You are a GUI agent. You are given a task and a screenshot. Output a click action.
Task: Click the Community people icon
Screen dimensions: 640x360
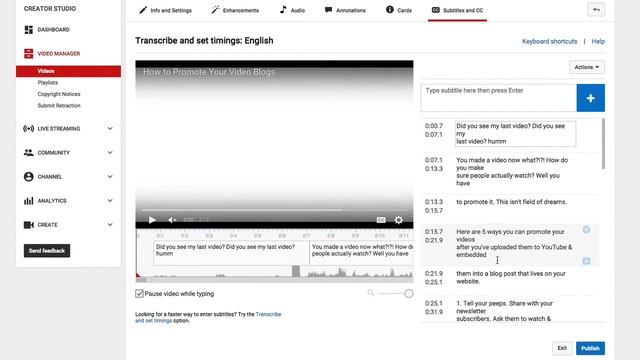point(29,153)
